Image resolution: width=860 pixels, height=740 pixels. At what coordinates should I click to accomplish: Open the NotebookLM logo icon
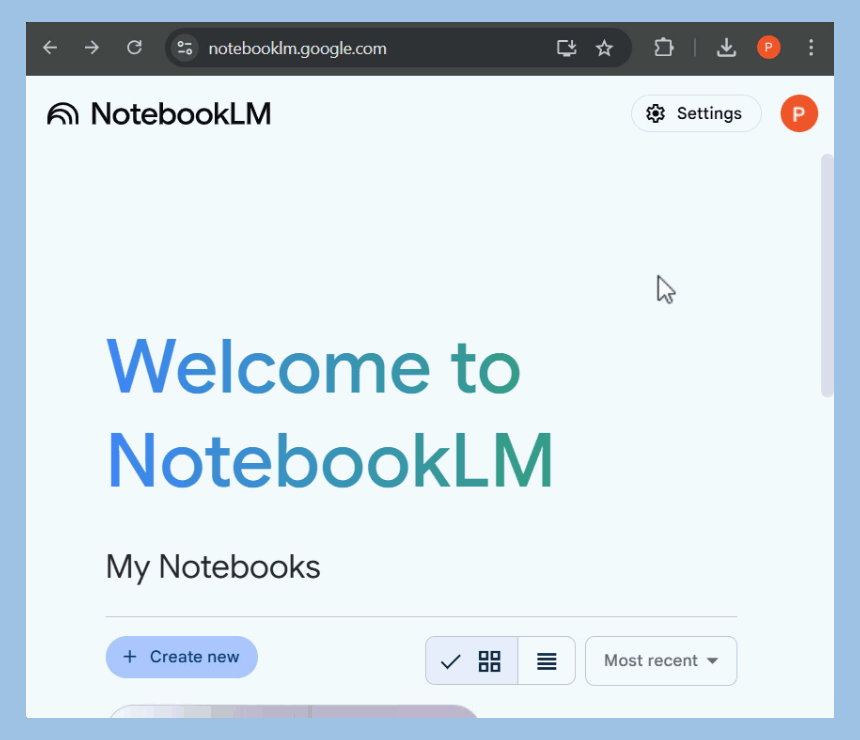coord(63,113)
